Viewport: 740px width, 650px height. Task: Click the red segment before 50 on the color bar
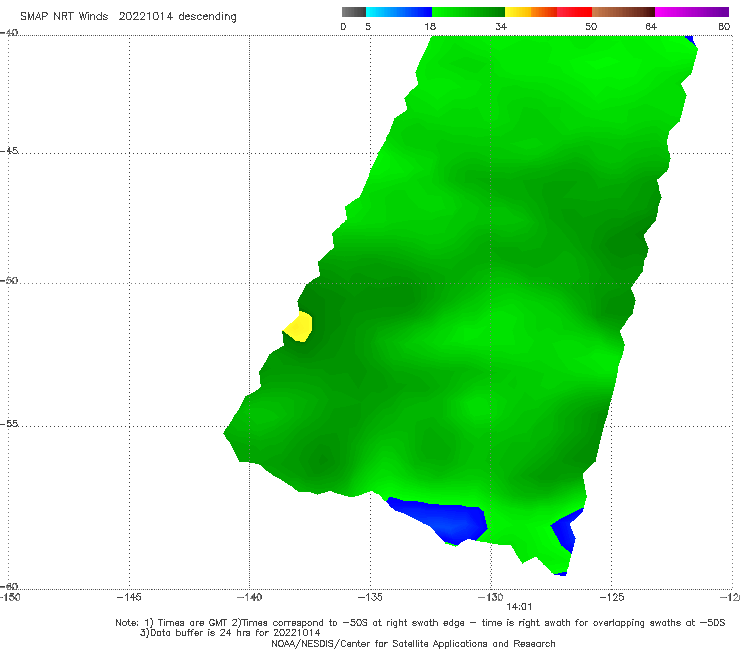574,12
